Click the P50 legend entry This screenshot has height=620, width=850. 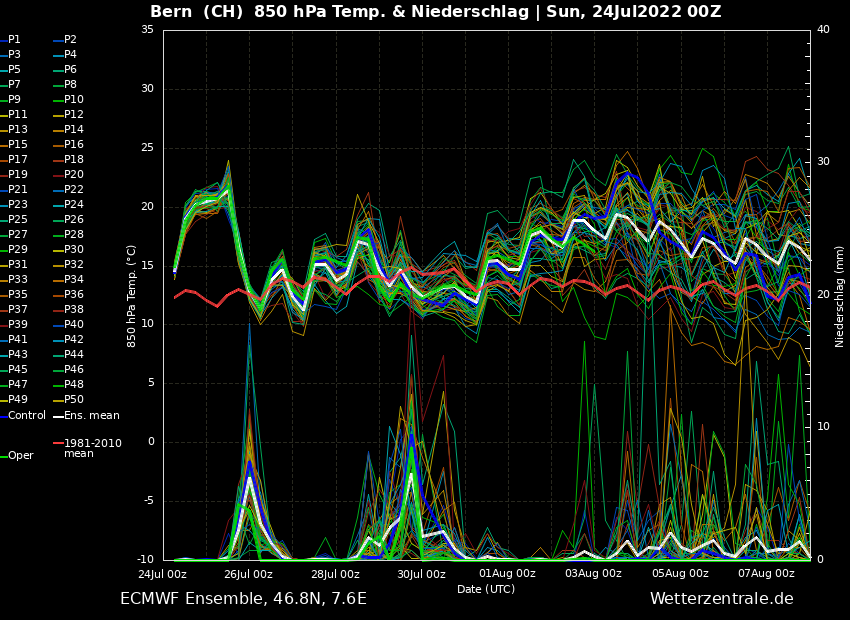(74, 399)
